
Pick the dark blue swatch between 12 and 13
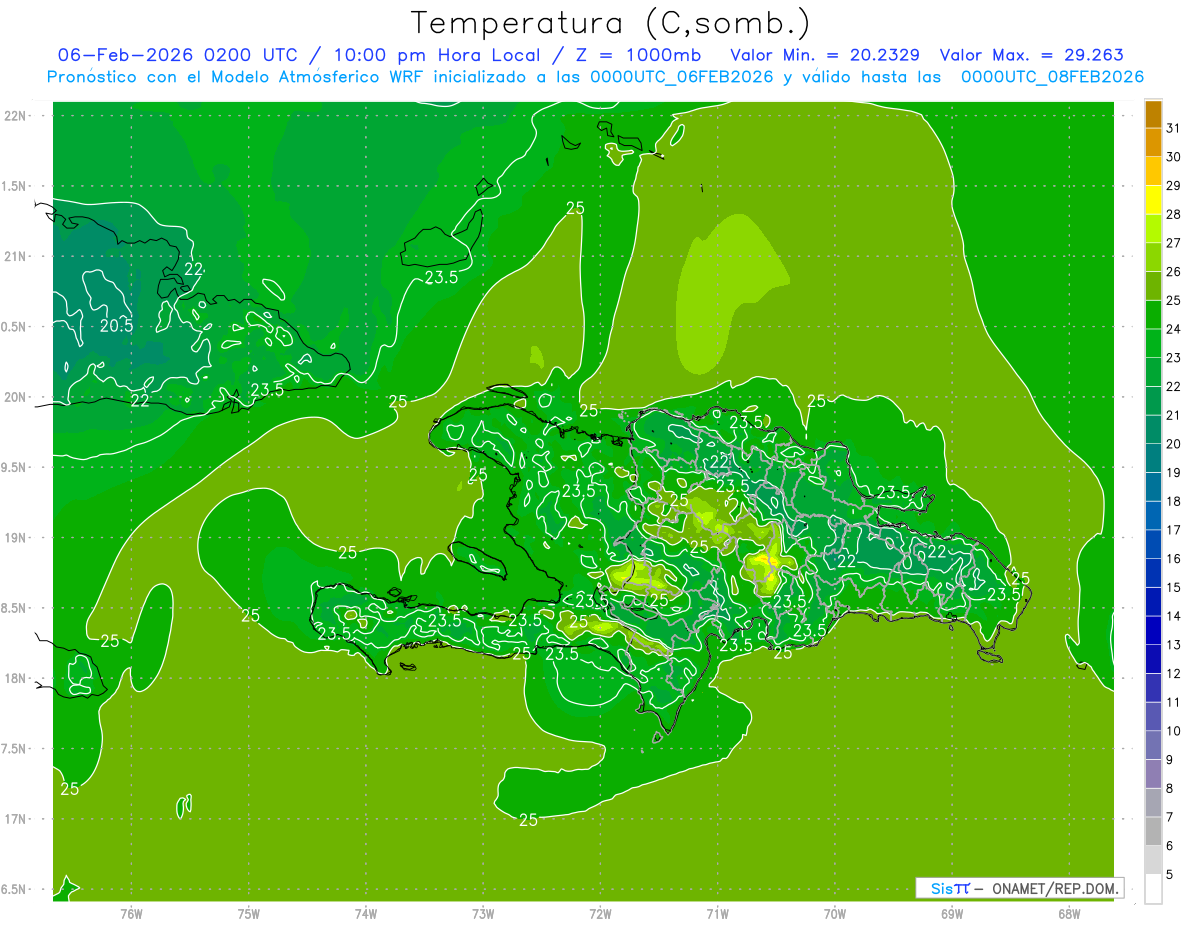point(1153,659)
